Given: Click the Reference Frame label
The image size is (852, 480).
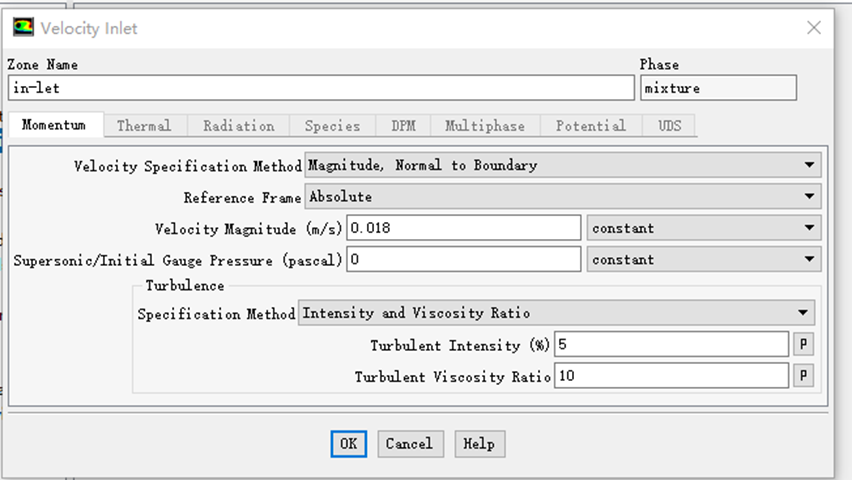Looking at the screenshot, I should pyautogui.click(x=242, y=197).
